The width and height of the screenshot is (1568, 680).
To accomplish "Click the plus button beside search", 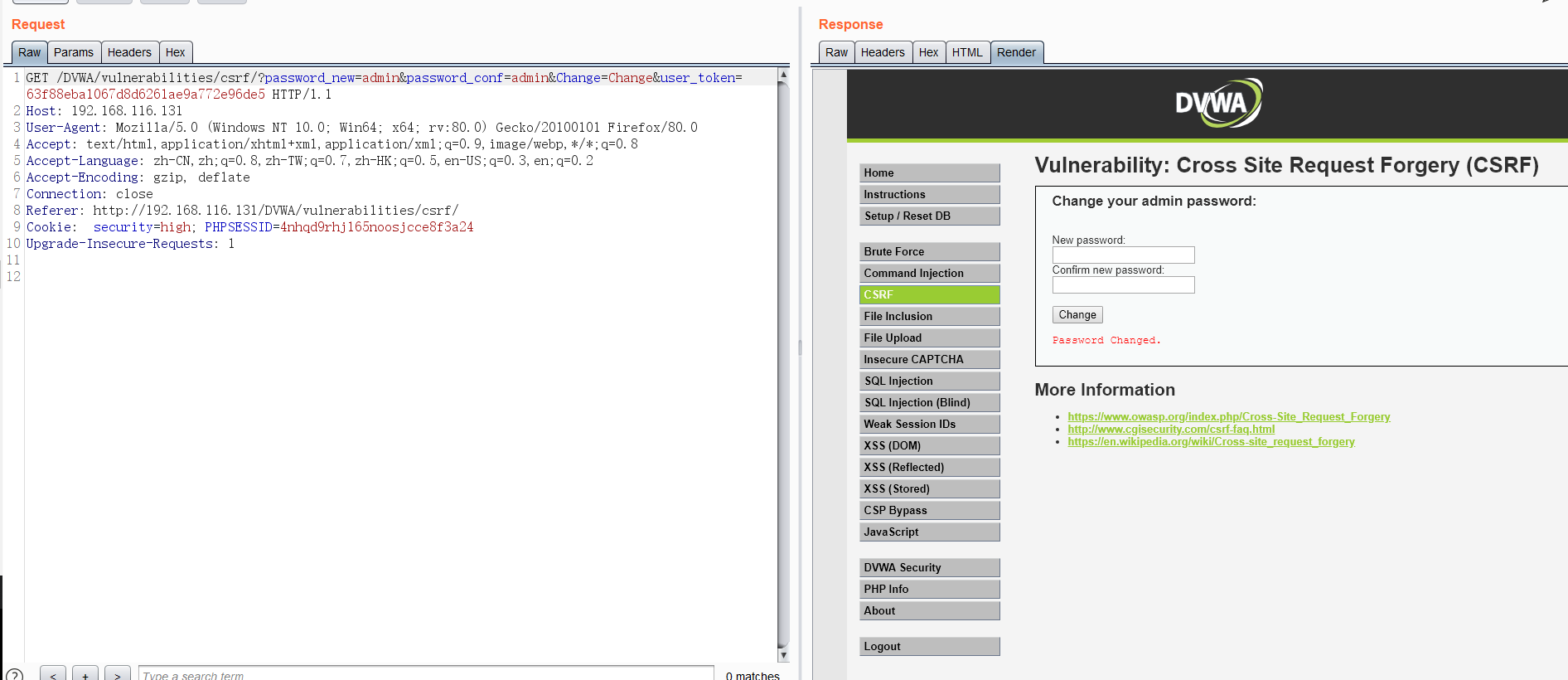I will coord(85,674).
